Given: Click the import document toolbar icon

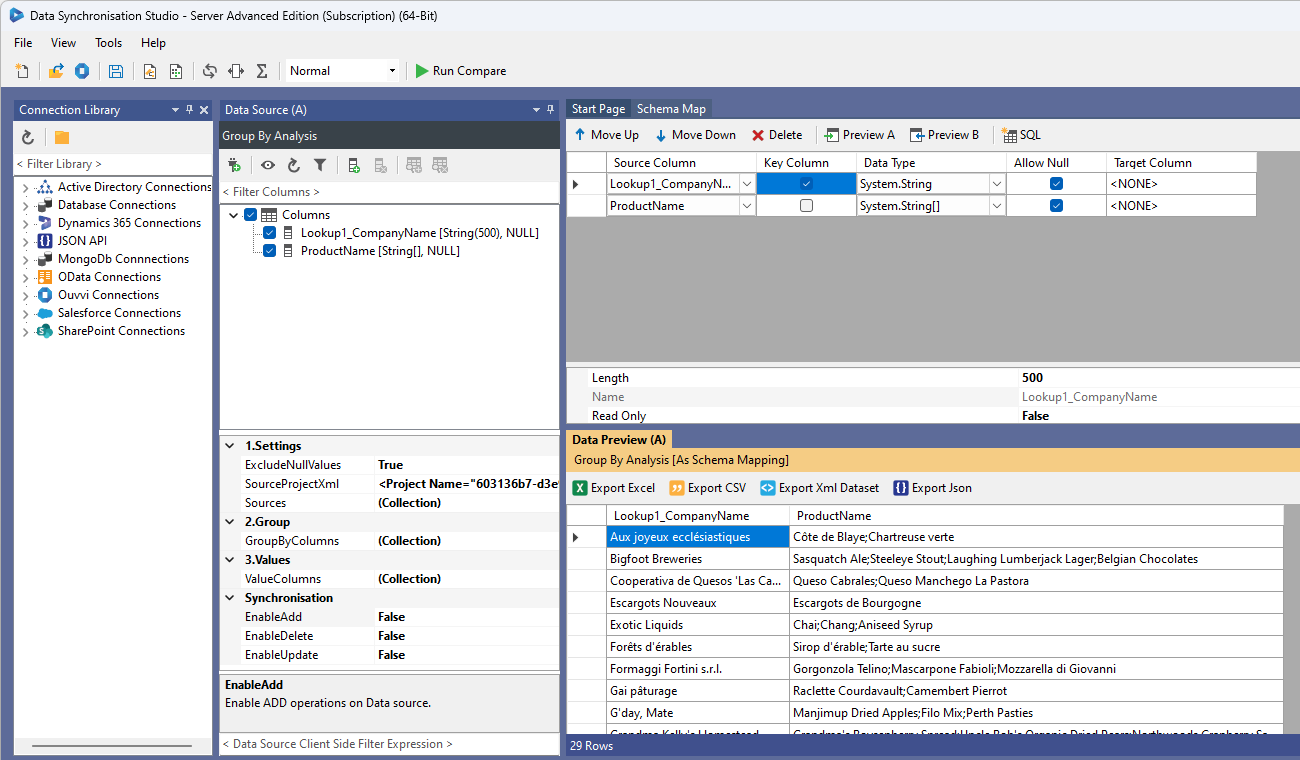Looking at the screenshot, I should 150,71.
